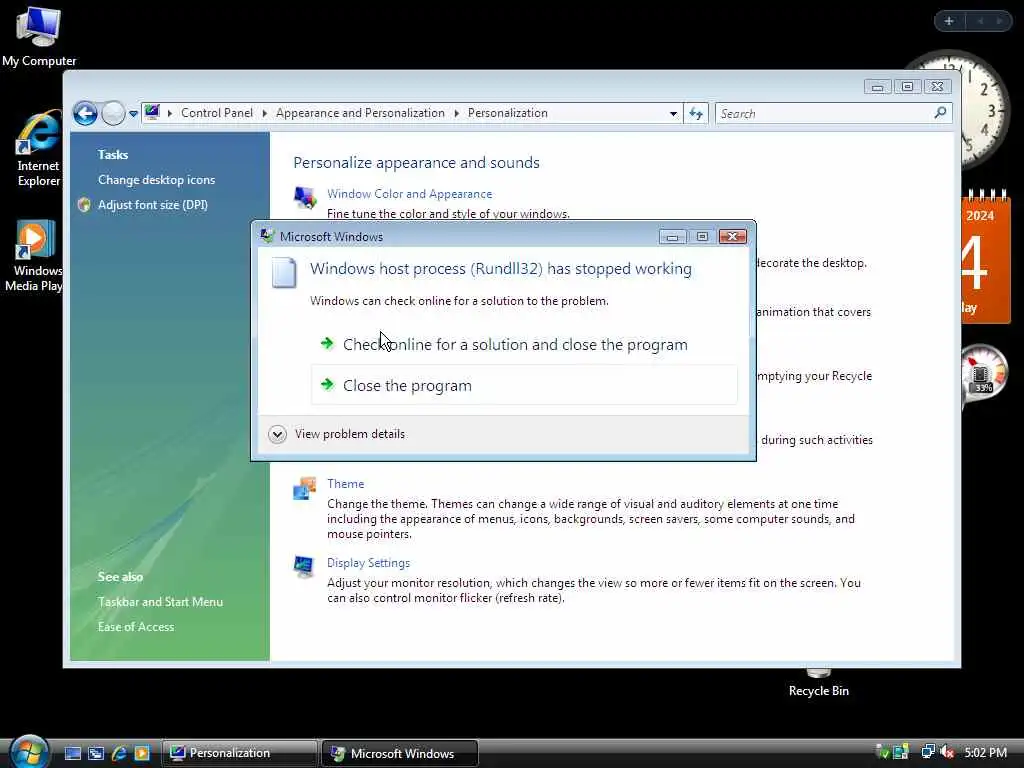The image size is (1024, 768).
Task: Click the Control Panel address bar icon
Action: point(152,112)
